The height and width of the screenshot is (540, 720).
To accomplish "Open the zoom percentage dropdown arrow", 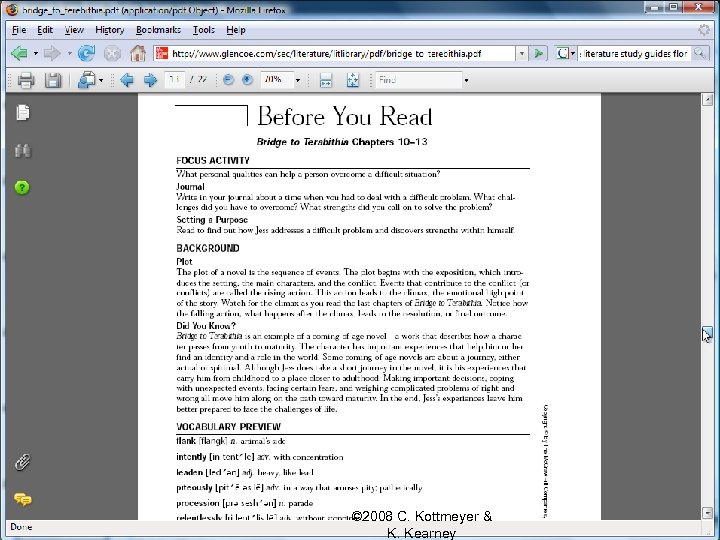I will click(298, 80).
